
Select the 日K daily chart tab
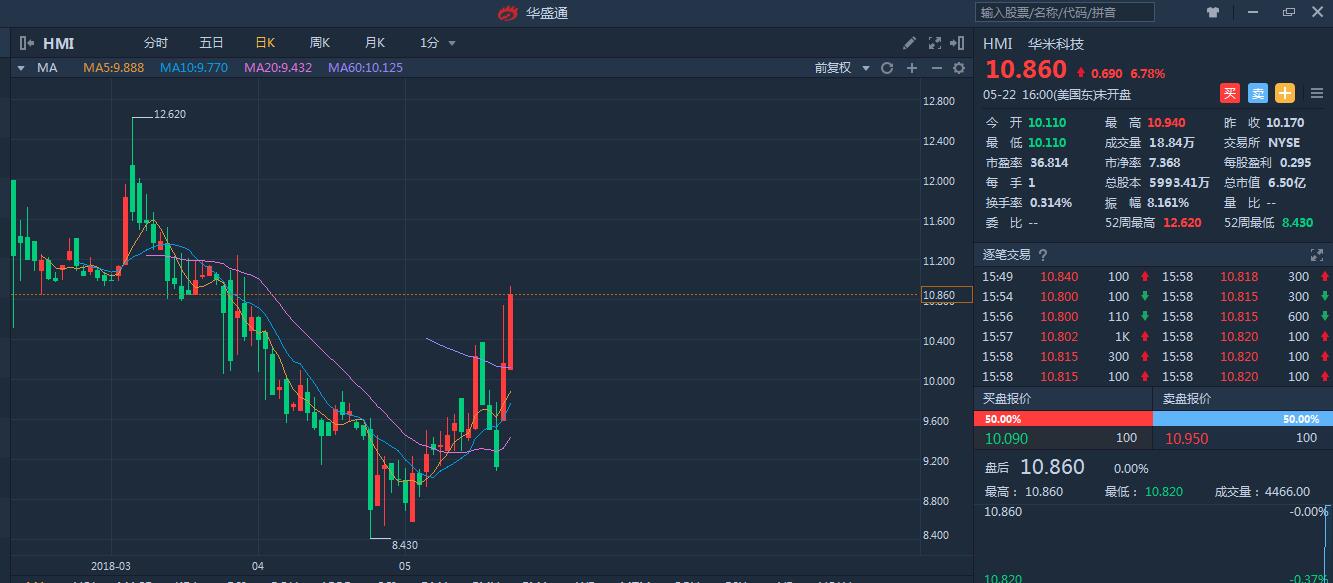[265, 43]
